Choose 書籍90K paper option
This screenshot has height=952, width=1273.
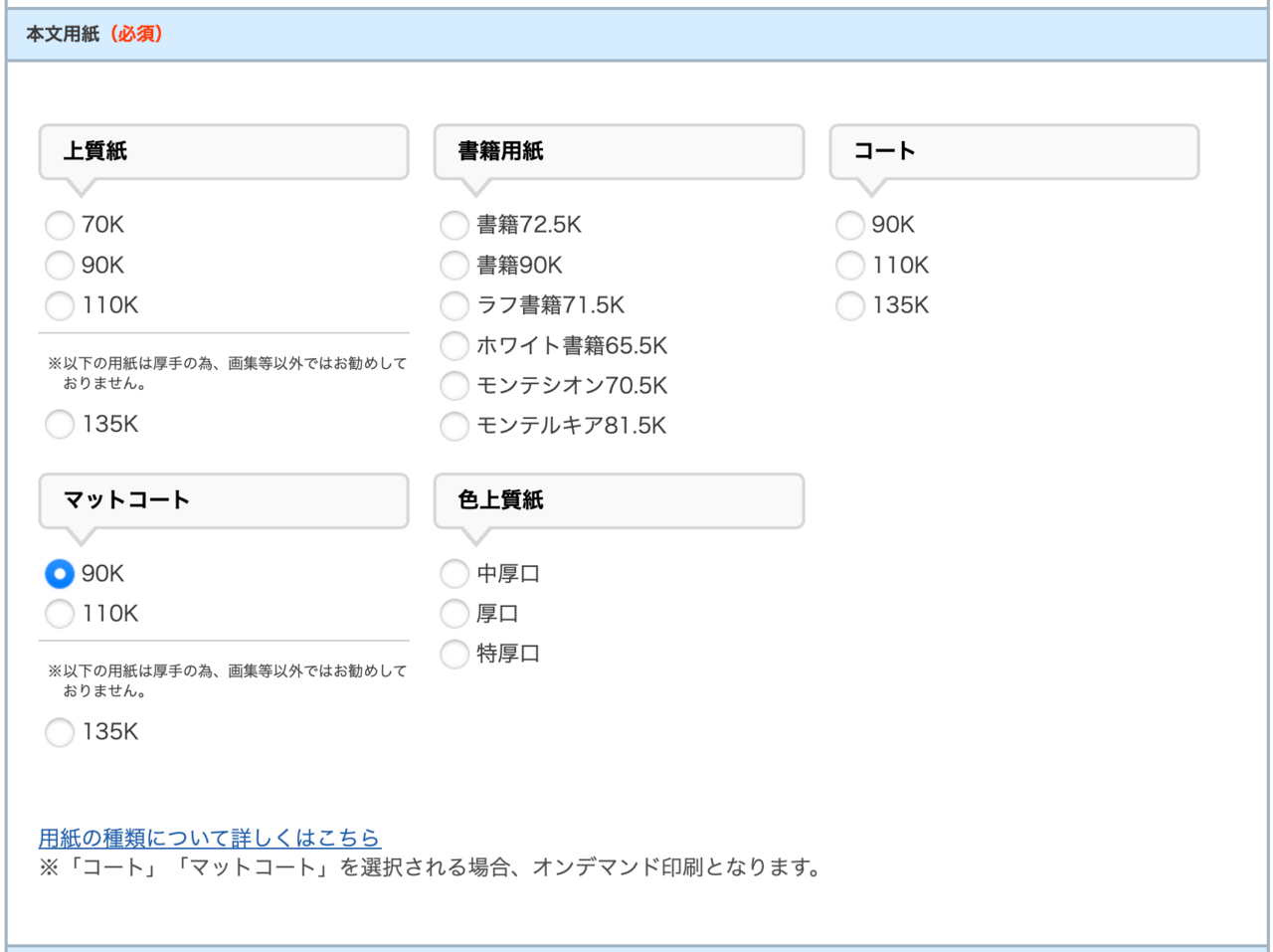454,266
